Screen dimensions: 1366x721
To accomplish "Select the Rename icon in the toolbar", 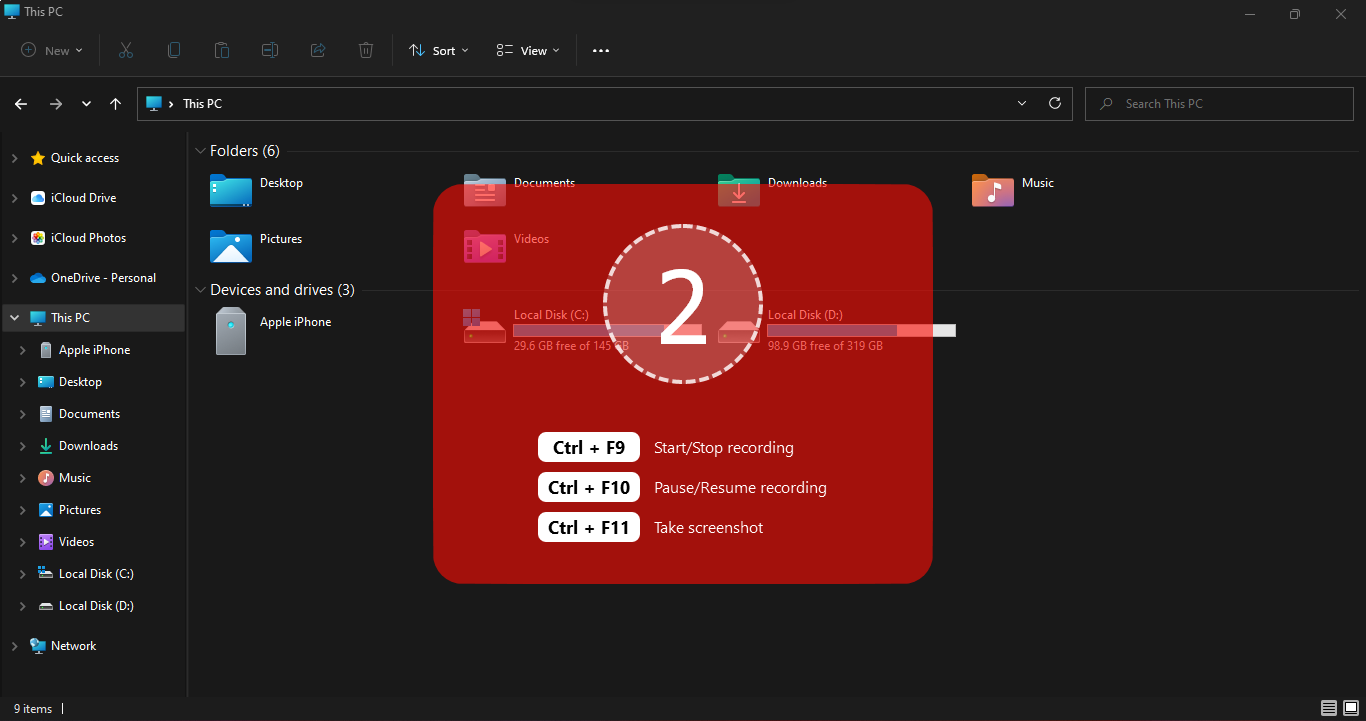I will (270, 50).
